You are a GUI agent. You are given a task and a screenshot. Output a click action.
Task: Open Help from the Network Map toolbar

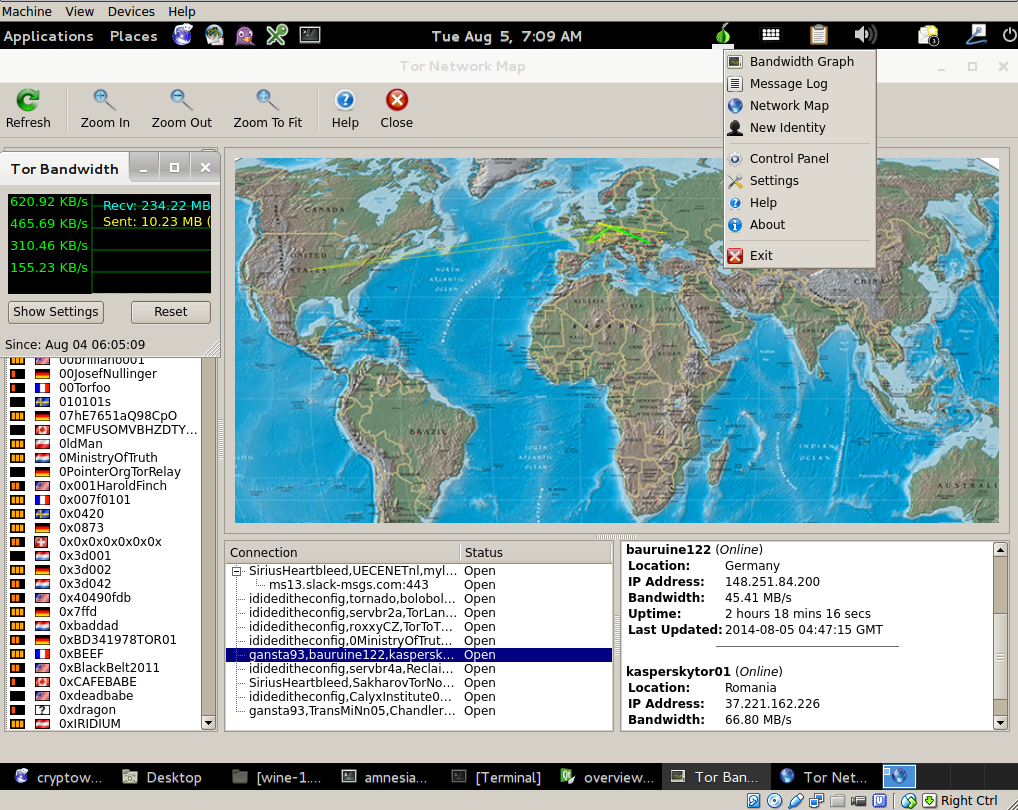tap(345, 100)
